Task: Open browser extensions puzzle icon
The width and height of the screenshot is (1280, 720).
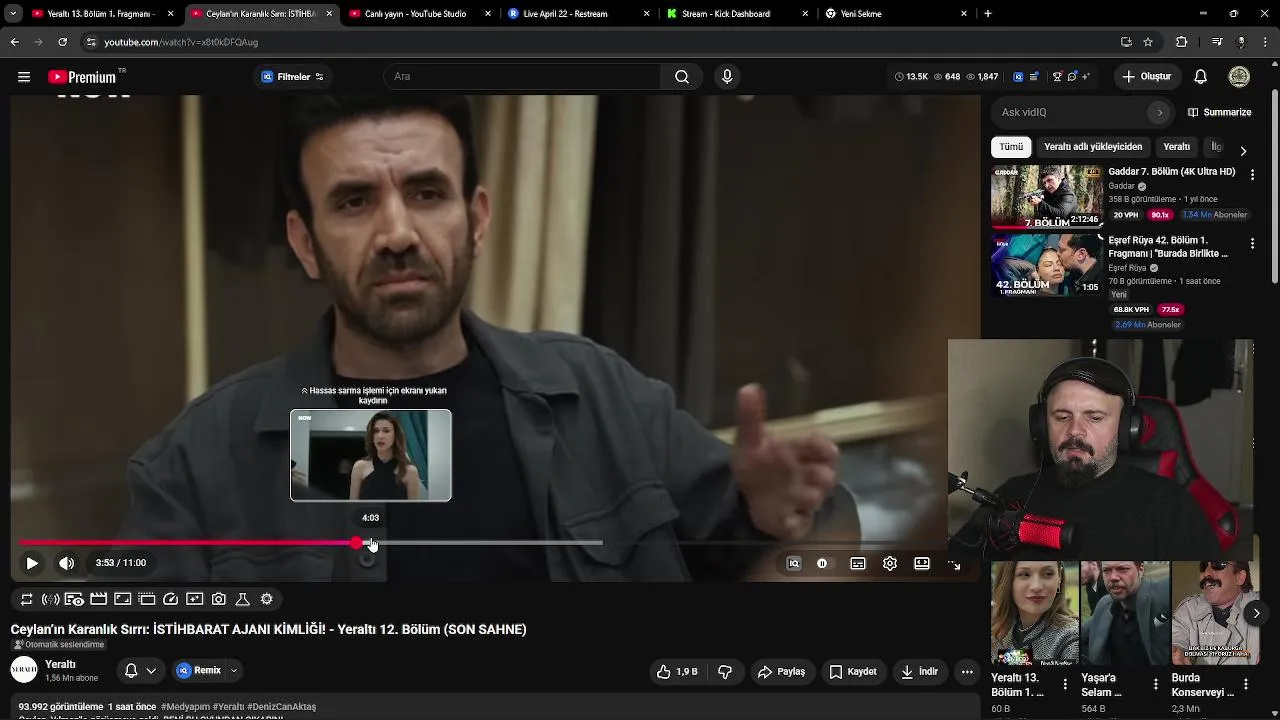Action: 1182,42
